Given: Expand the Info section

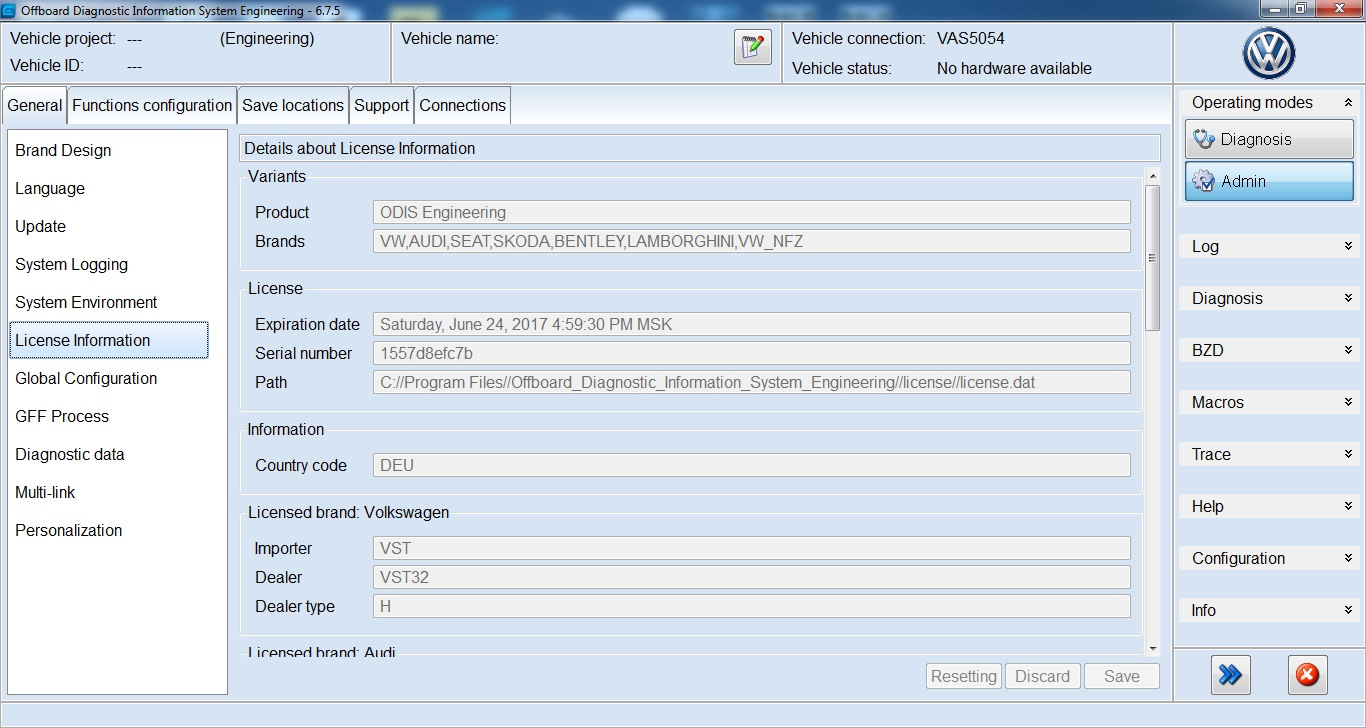Looking at the screenshot, I should [x=1348, y=610].
